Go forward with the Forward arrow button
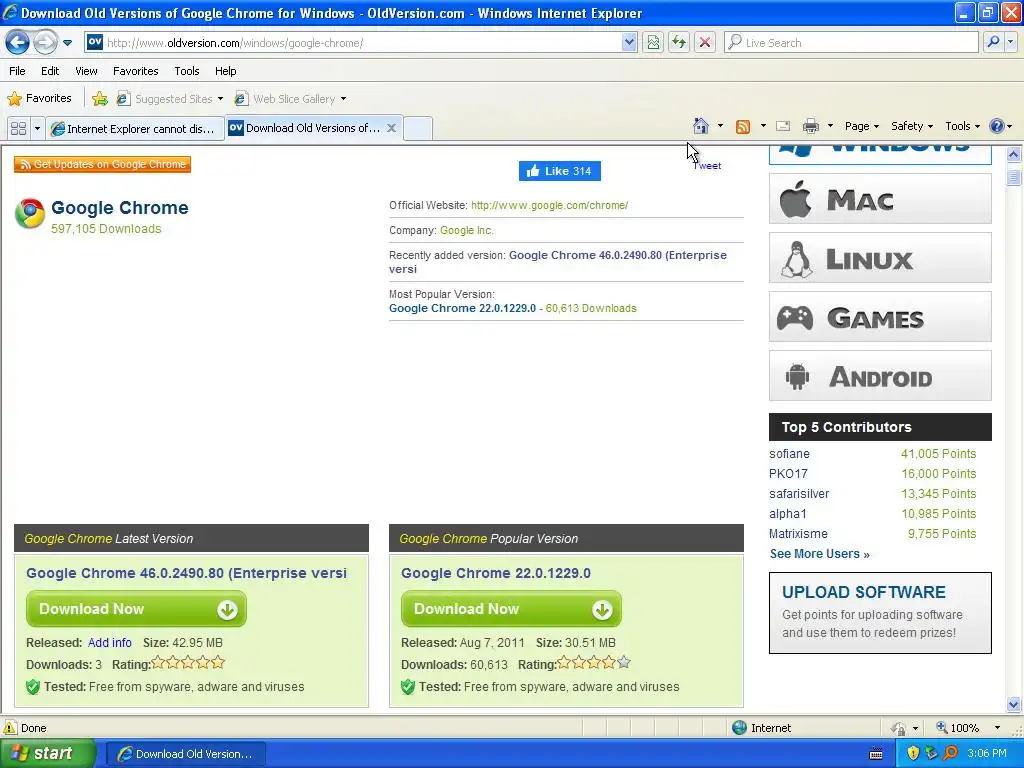 [x=45, y=43]
